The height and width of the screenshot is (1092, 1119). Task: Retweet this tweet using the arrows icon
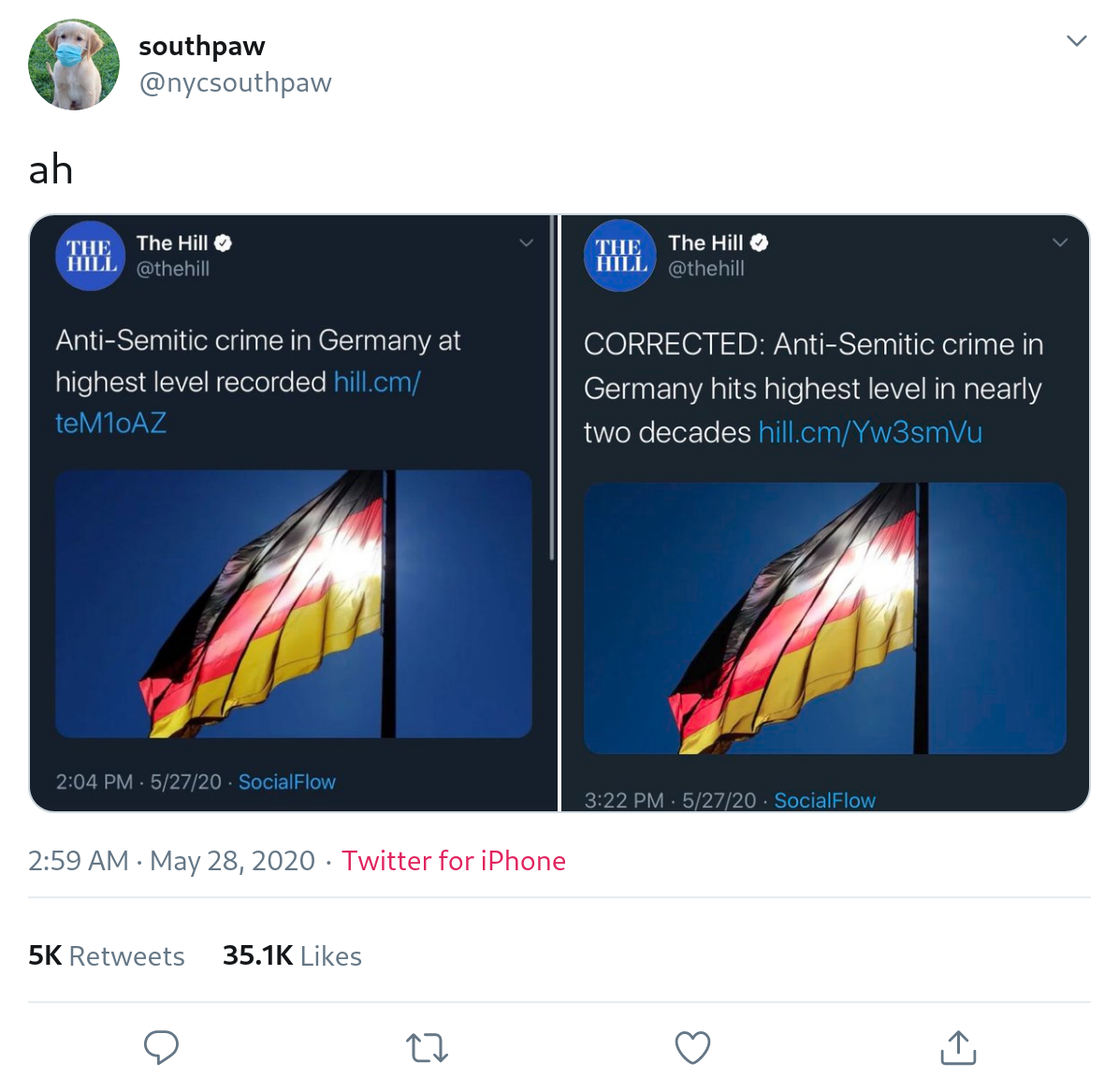428,1047
